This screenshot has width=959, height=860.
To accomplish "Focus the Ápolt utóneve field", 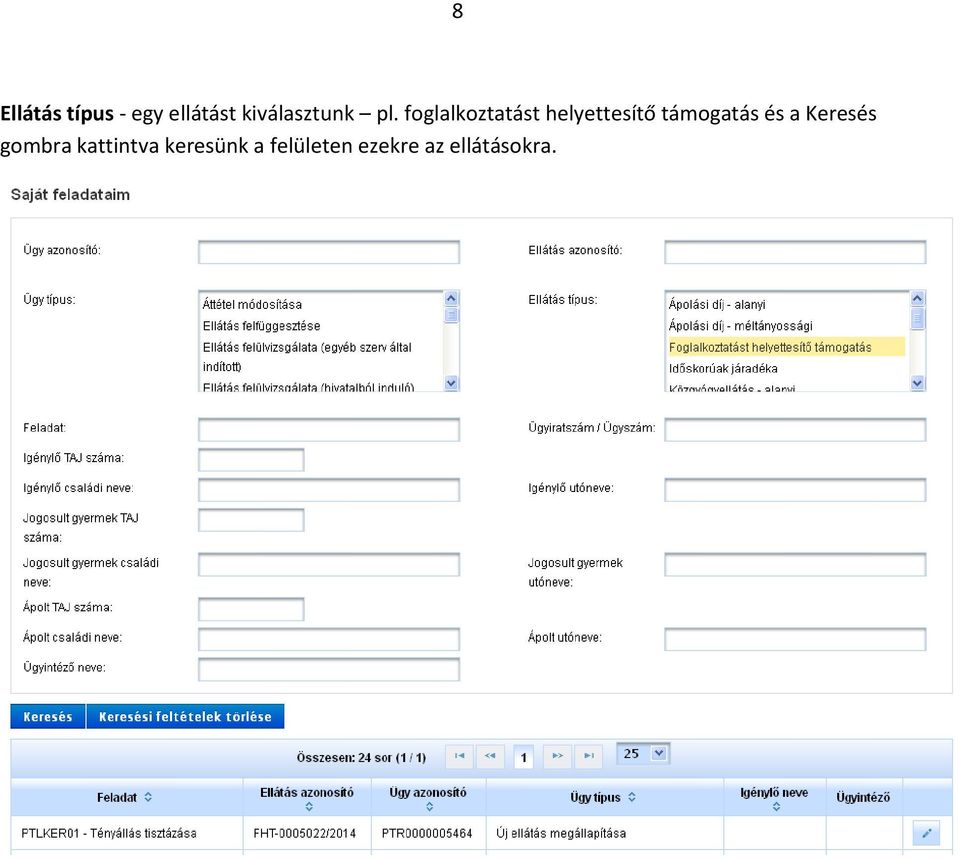I will 795,639.
